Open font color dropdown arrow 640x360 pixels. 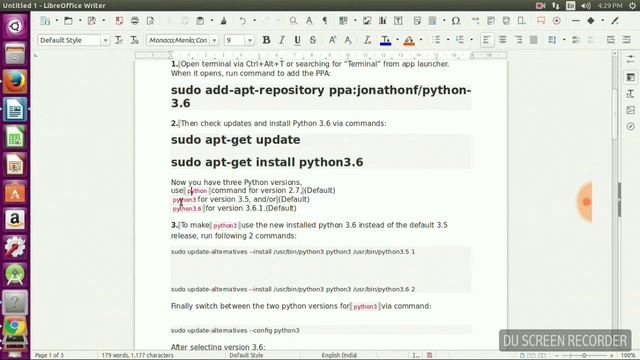[x=398, y=40]
